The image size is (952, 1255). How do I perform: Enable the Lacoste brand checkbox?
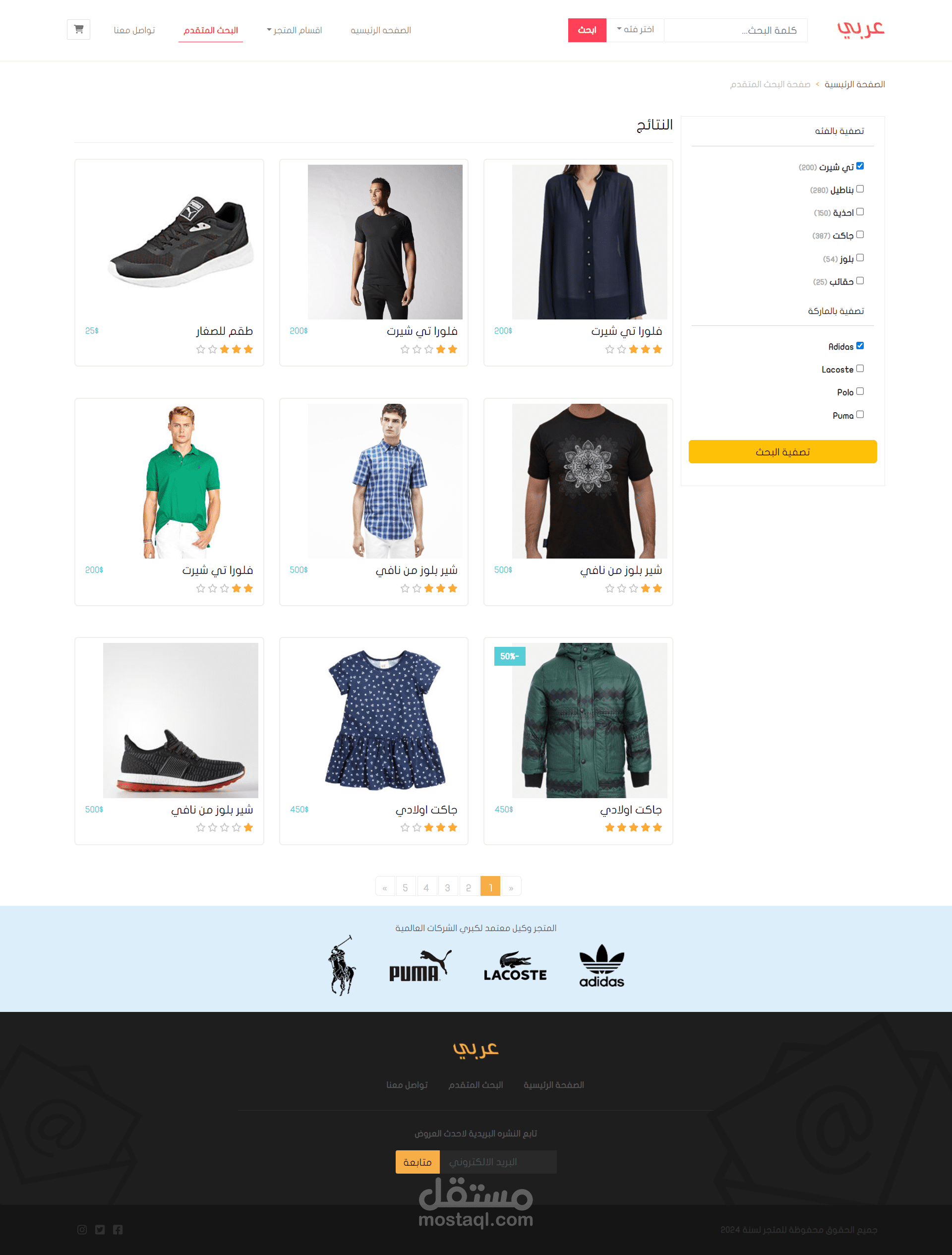(x=860, y=369)
